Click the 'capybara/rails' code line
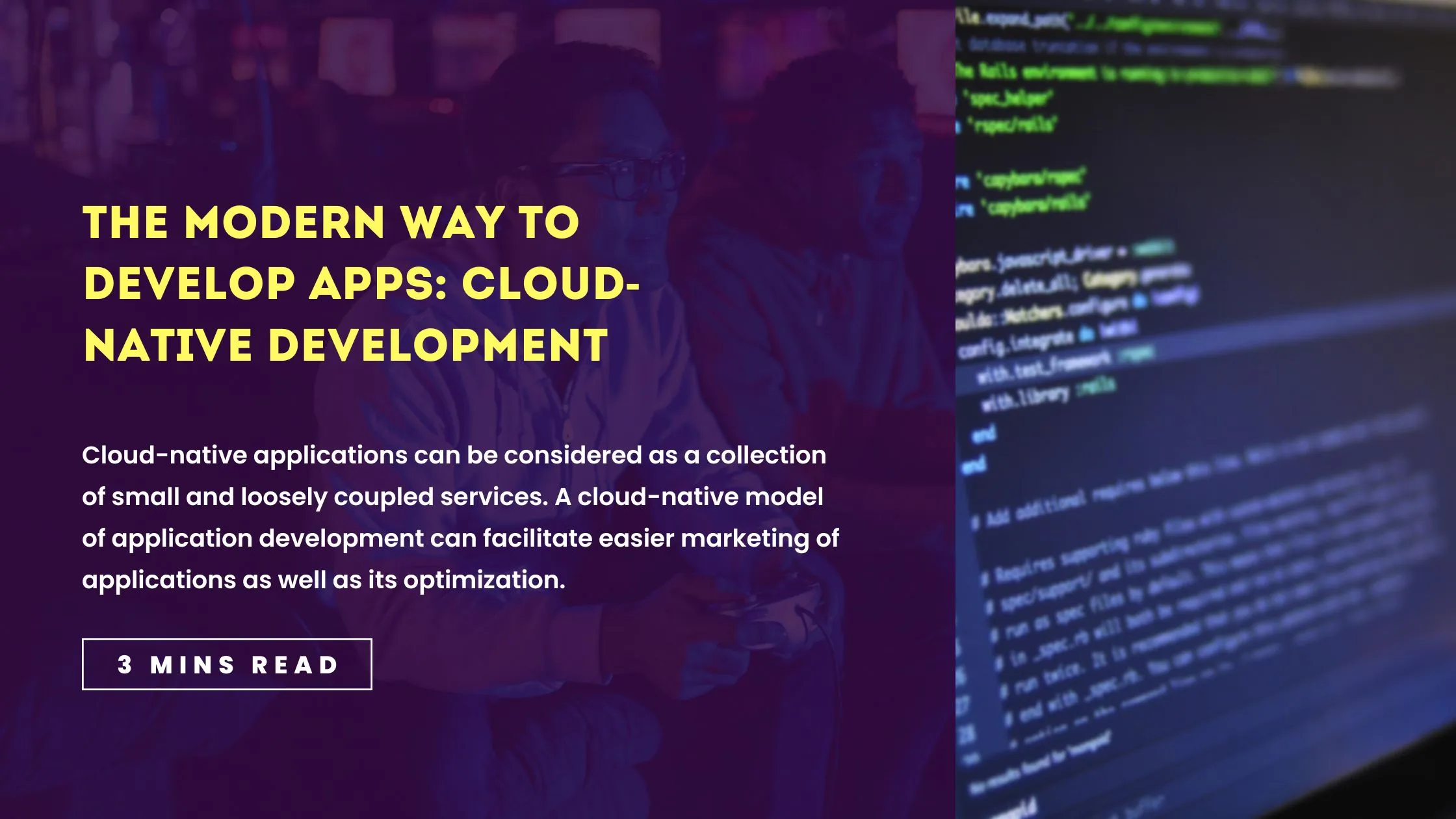This screenshot has width=1456, height=819. 1035,205
